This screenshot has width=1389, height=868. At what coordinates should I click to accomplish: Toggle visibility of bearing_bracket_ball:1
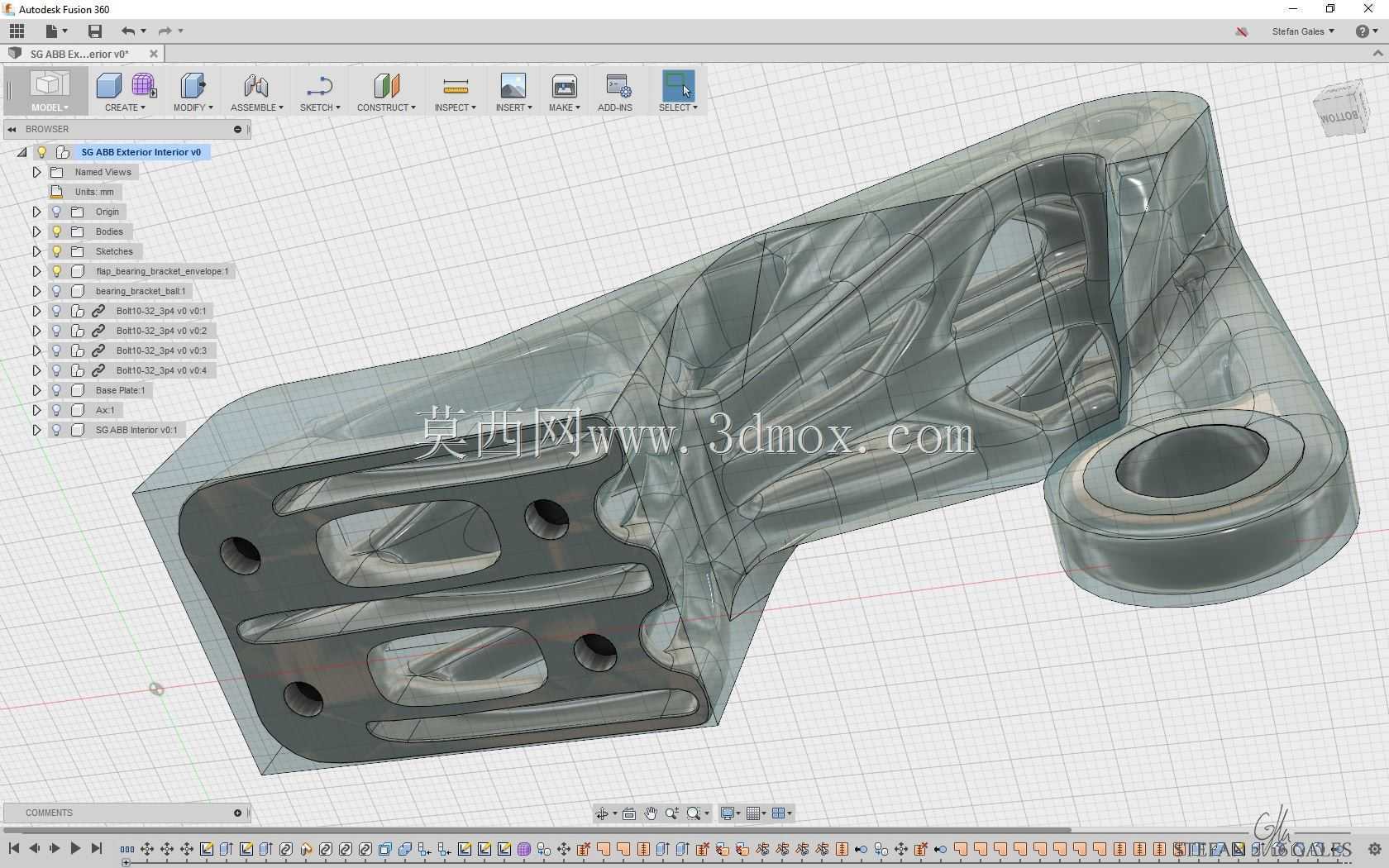pyautogui.click(x=57, y=291)
